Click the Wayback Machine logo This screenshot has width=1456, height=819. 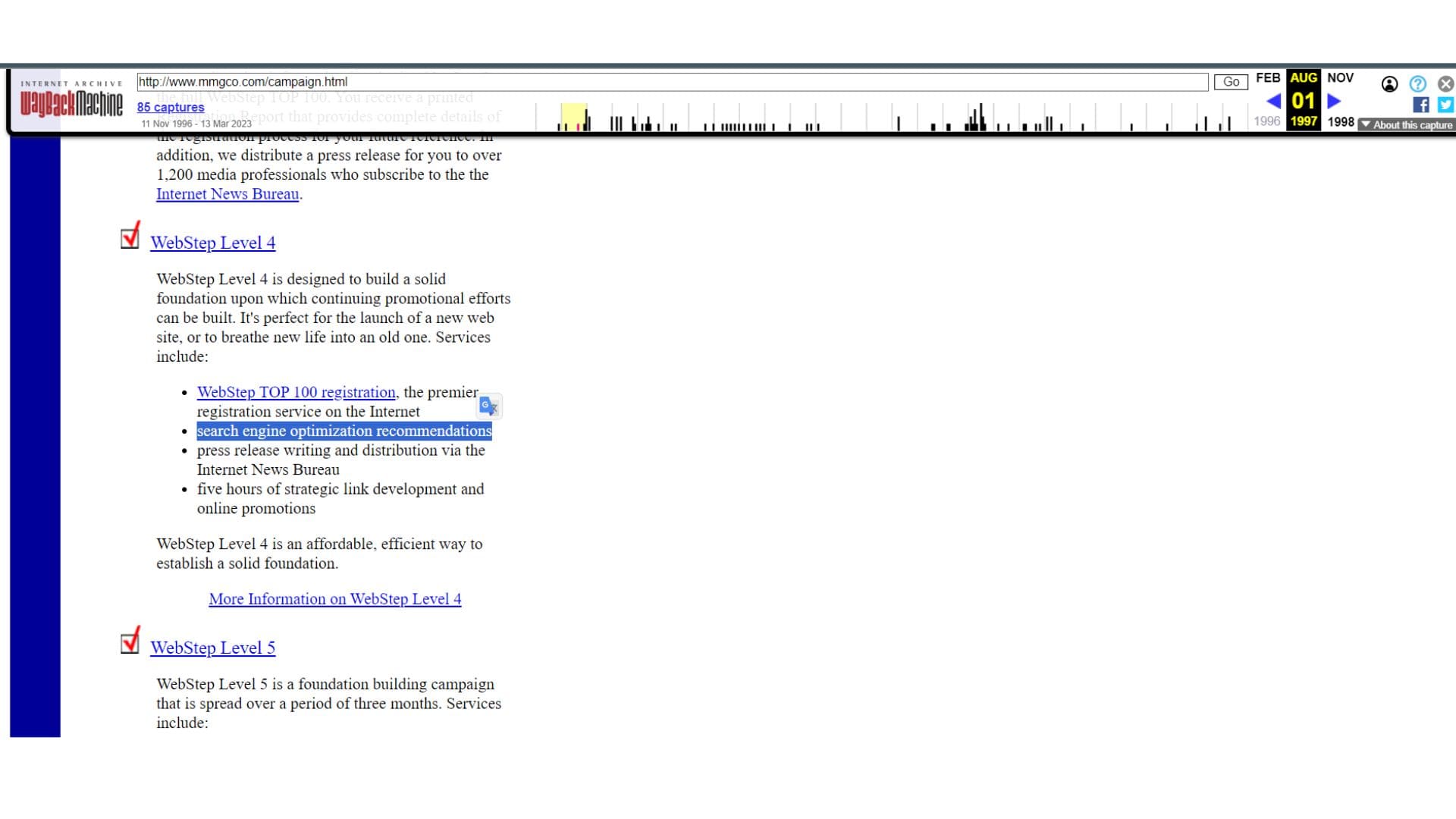71,103
